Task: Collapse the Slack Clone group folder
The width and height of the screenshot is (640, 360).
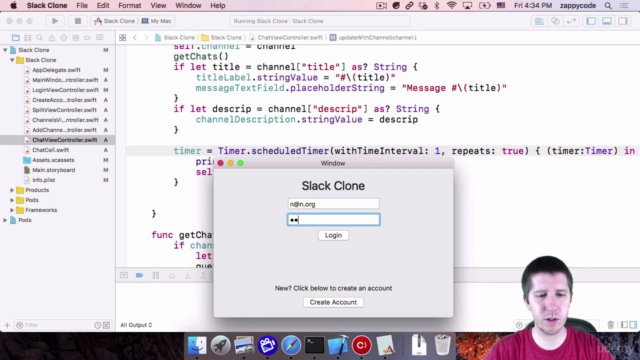Action: pyautogui.click(x=12, y=60)
